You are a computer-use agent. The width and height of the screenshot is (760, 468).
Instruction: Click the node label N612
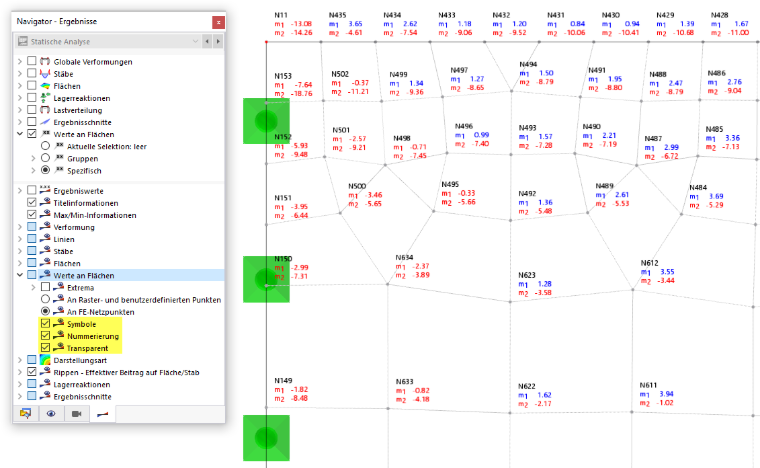[x=649, y=263]
